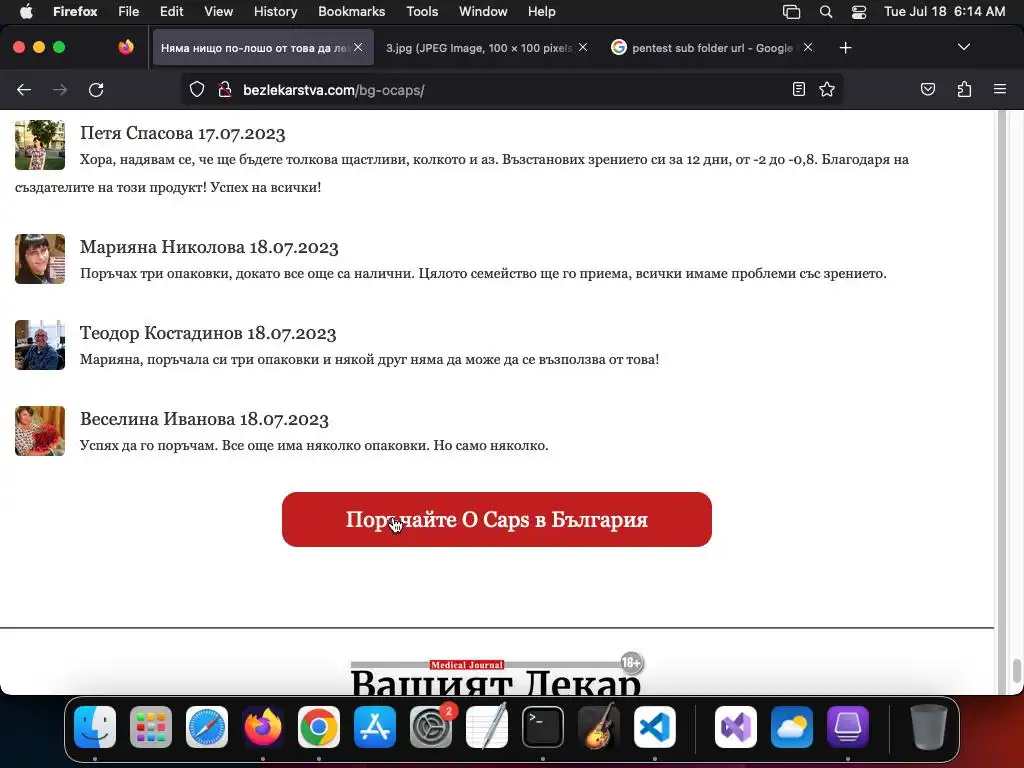Open Finder from the Dock
1024x768 pixels.
[95, 727]
